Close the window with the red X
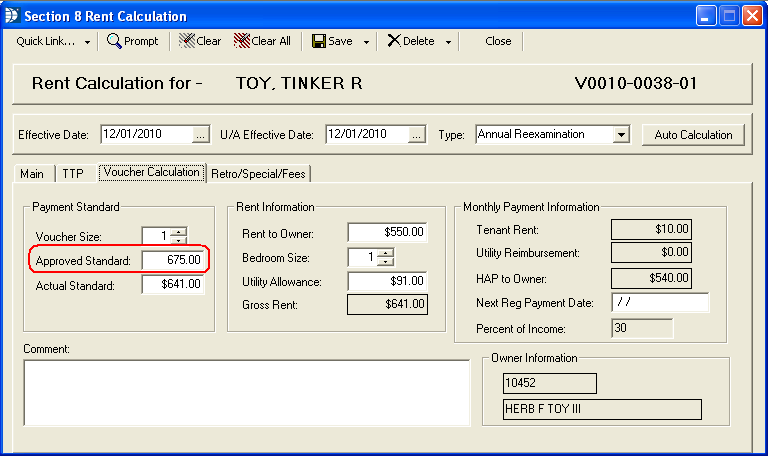The height and width of the screenshot is (456, 768). click(x=752, y=16)
